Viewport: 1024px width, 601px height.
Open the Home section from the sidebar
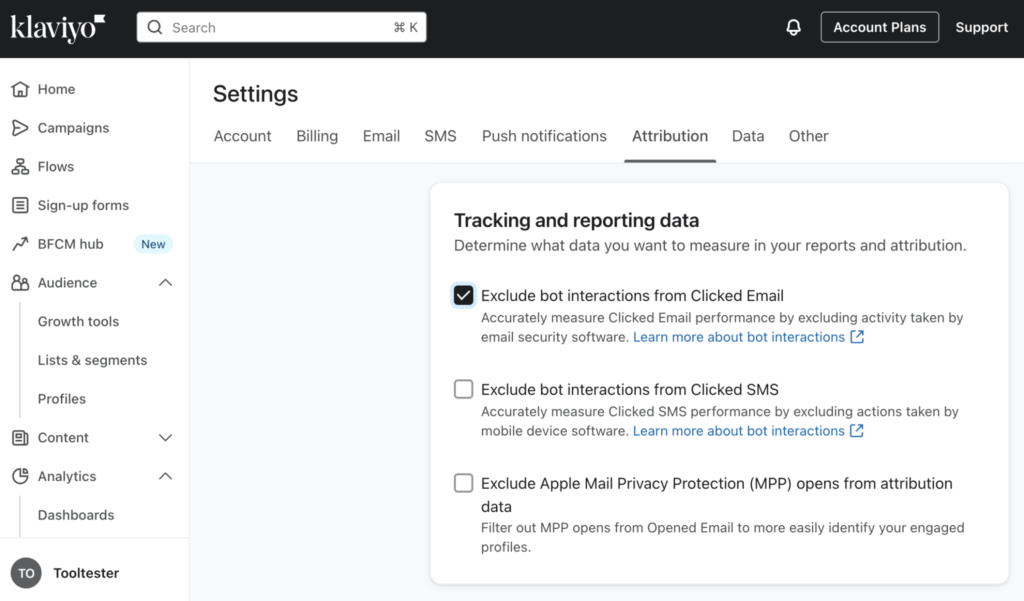tap(23, 89)
